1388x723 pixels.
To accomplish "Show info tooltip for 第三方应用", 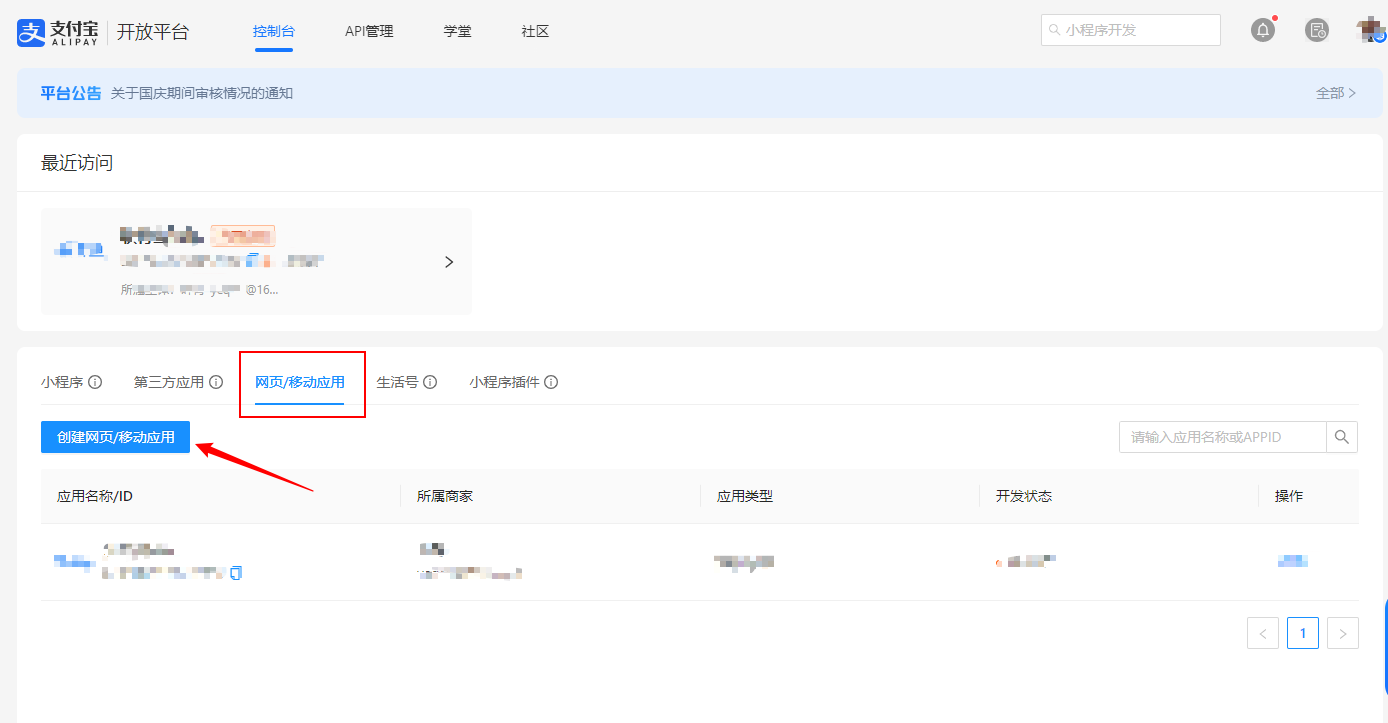I will point(216,382).
